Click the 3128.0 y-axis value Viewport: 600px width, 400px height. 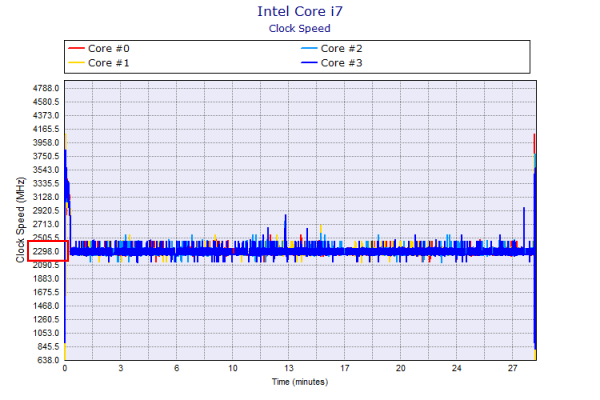click(x=46, y=197)
